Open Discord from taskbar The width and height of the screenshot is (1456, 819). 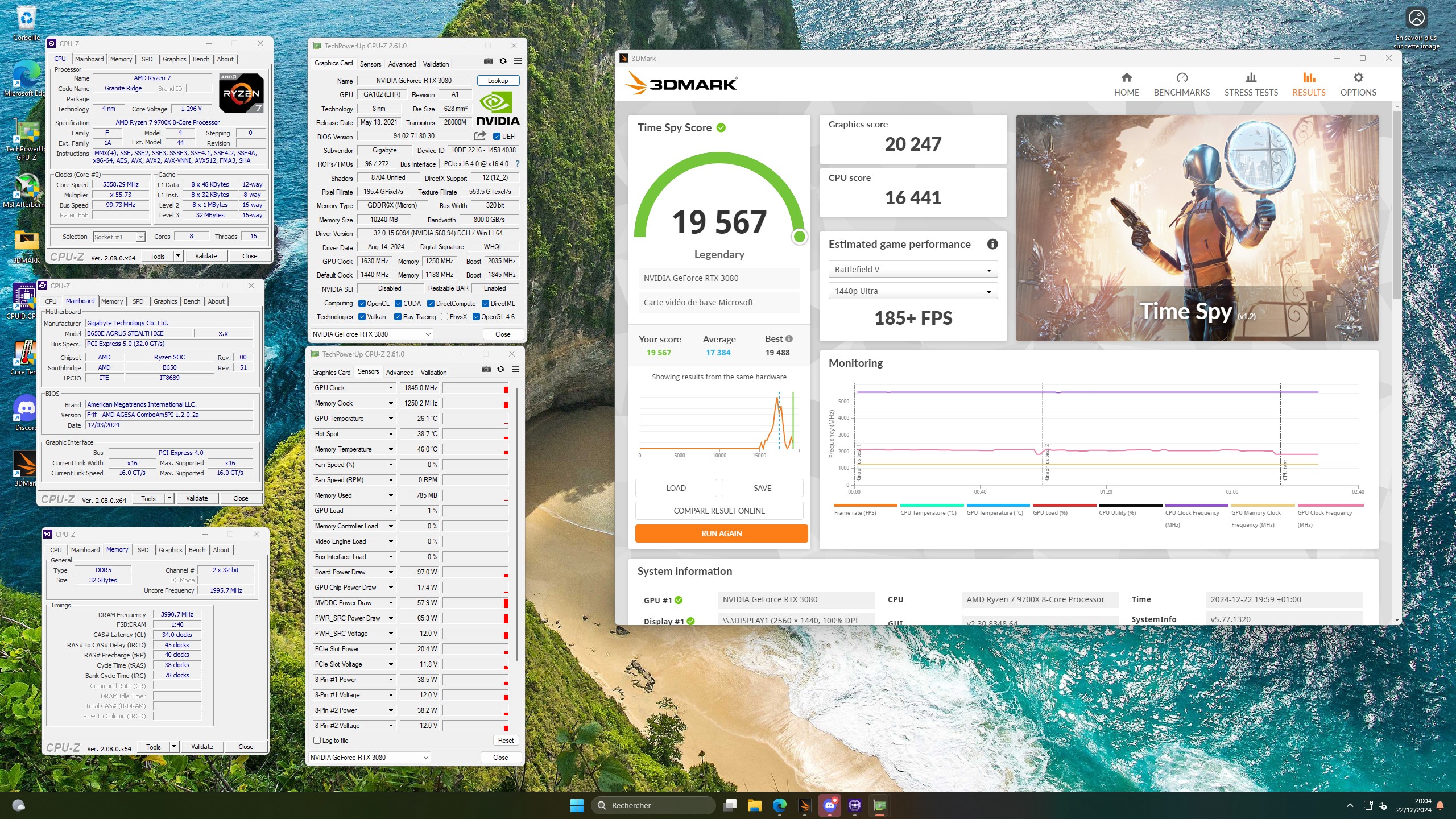tap(829, 805)
